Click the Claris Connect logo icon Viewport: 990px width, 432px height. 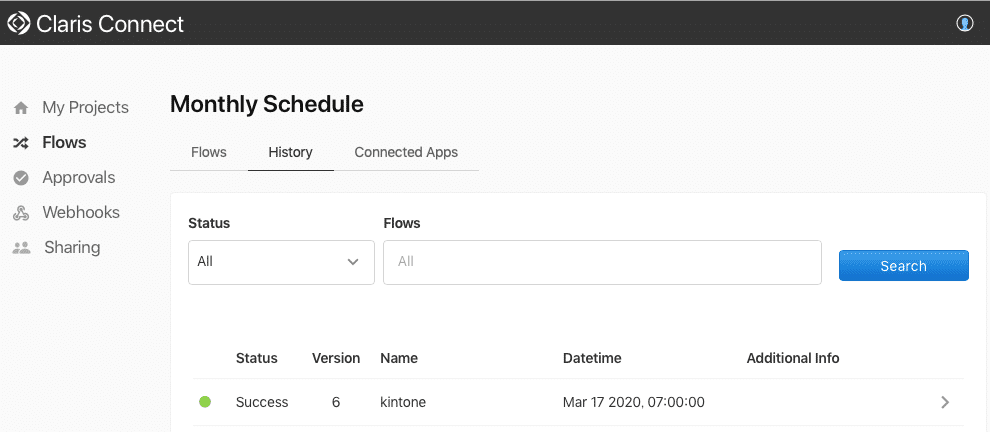point(19,23)
